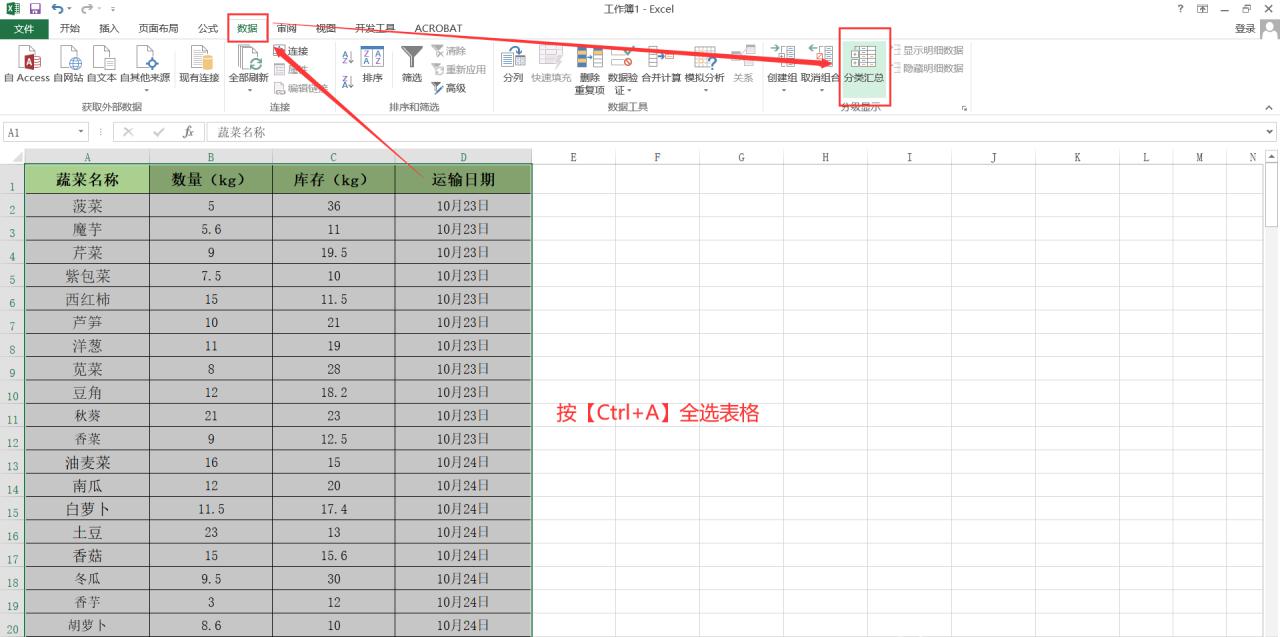
Task: Select column header E
Action: pos(573,157)
